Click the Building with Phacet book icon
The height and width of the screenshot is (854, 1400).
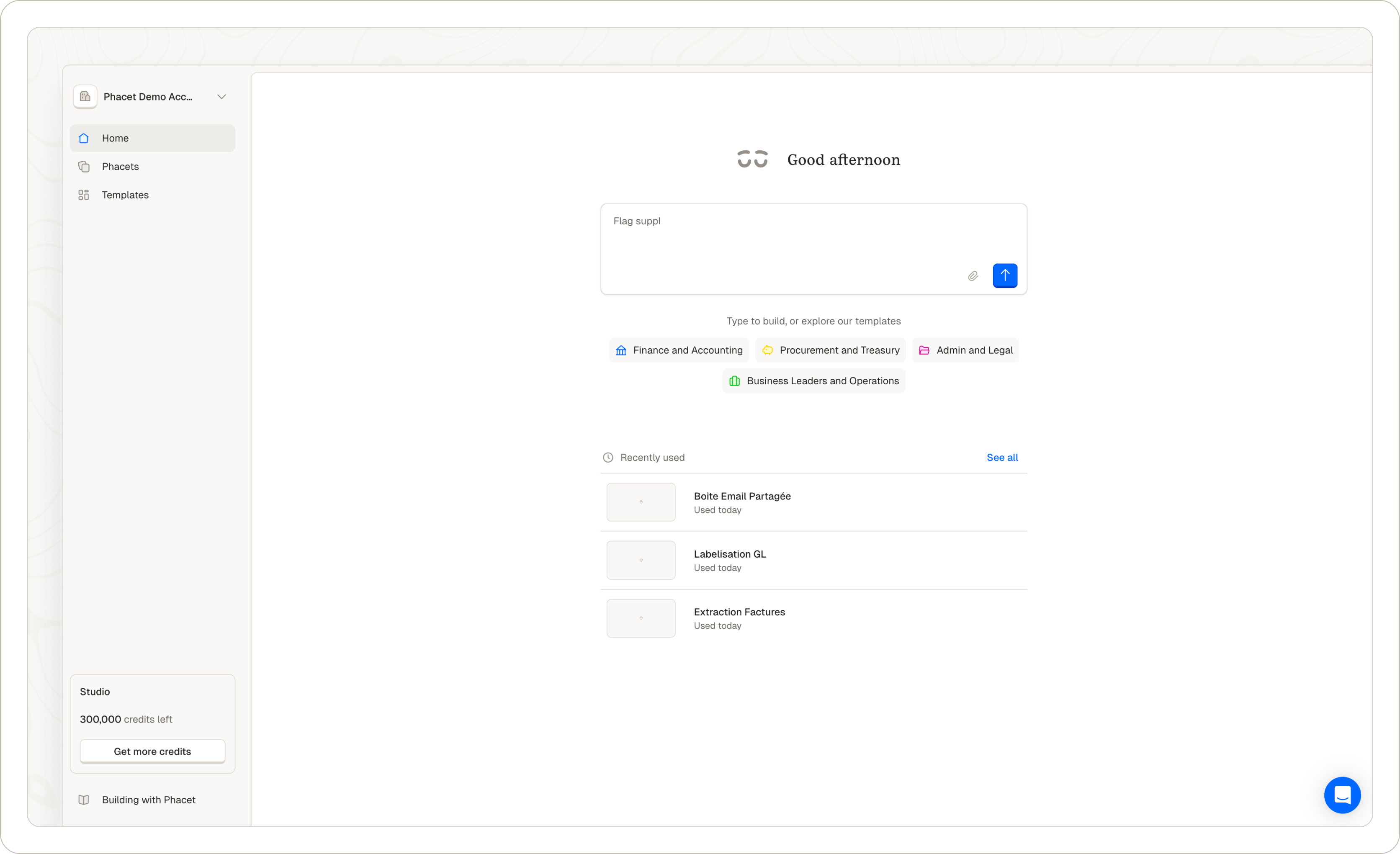tap(84, 800)
